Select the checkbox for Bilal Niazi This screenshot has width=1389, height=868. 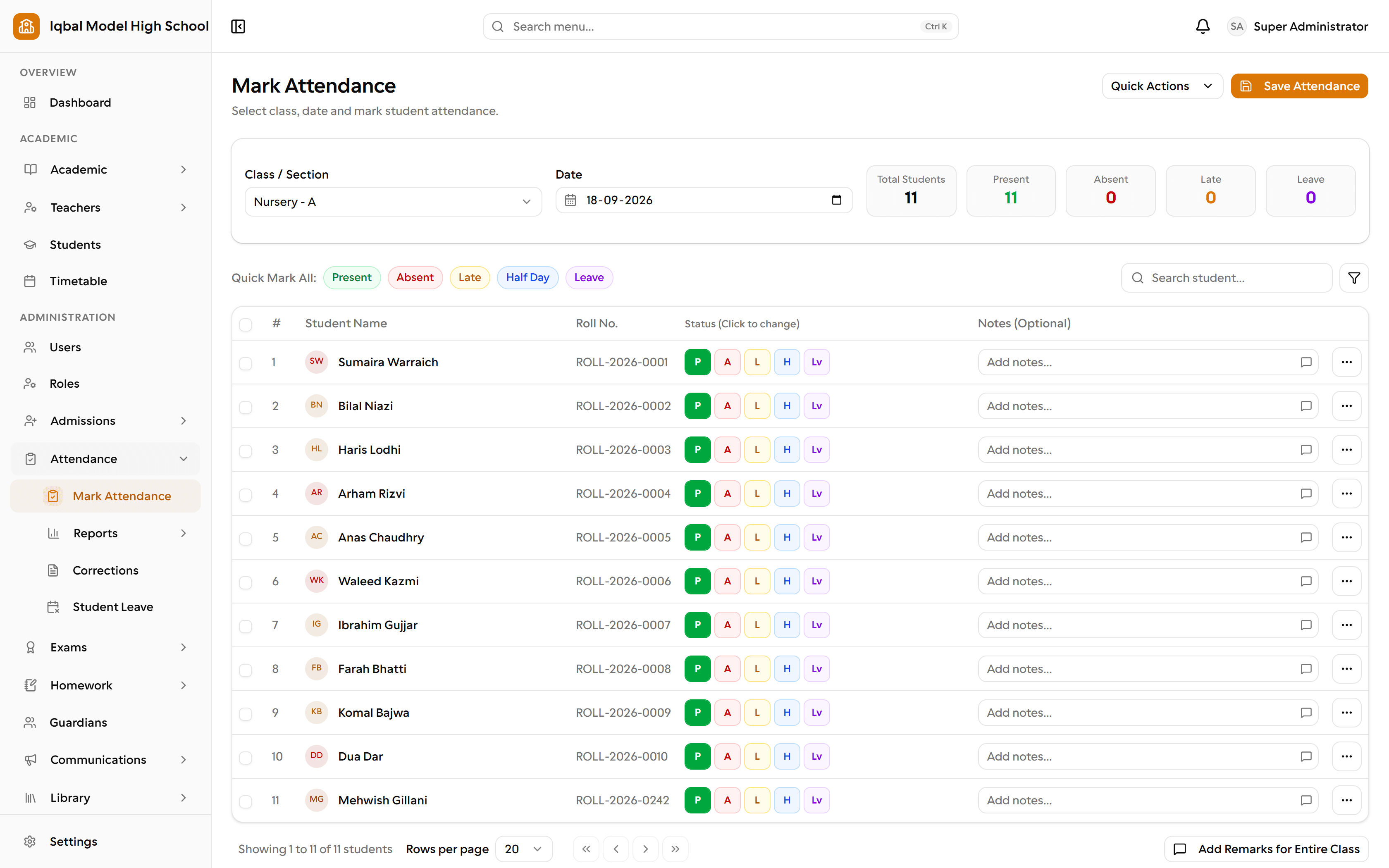246,407
